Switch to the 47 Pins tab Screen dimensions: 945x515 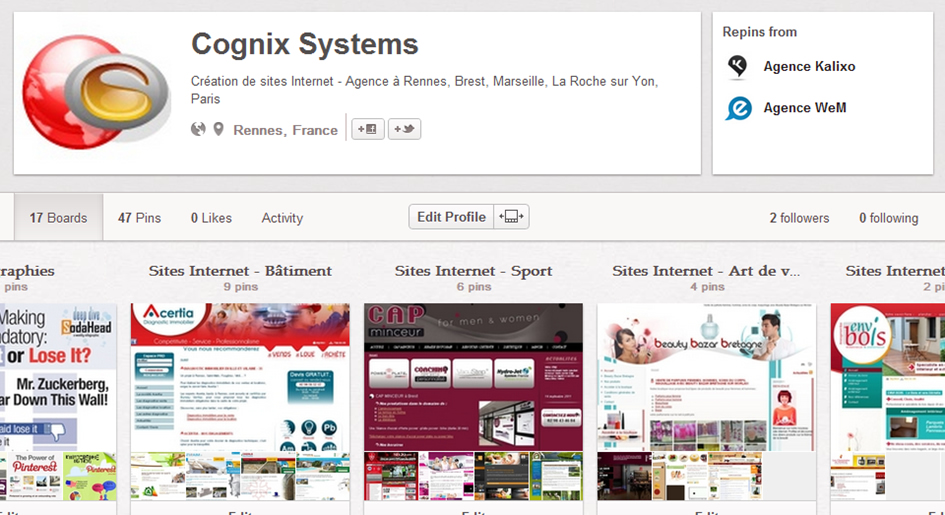click(139, 218)
